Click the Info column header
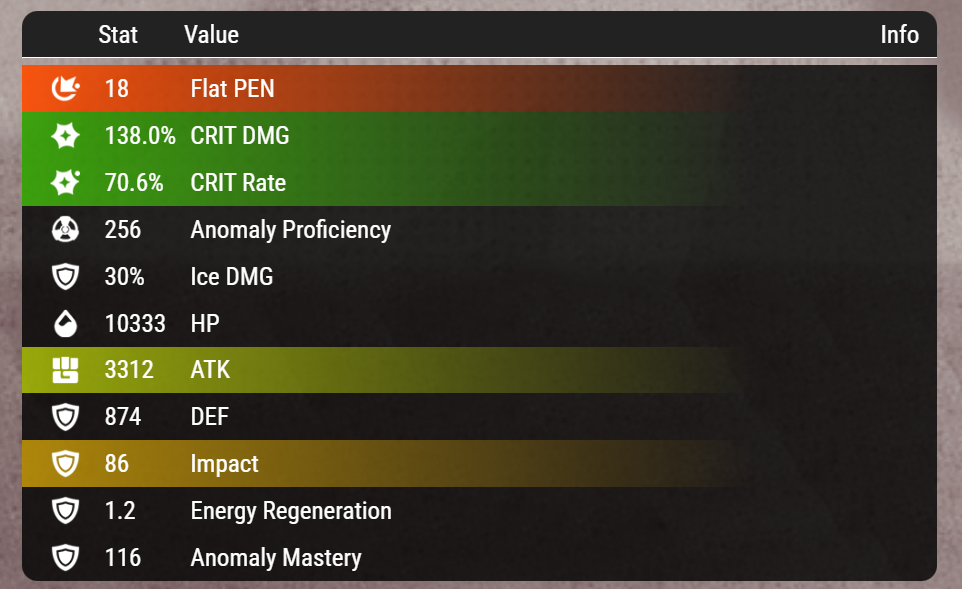The width and height of the screenshot is (962, 589). [899, 34]
